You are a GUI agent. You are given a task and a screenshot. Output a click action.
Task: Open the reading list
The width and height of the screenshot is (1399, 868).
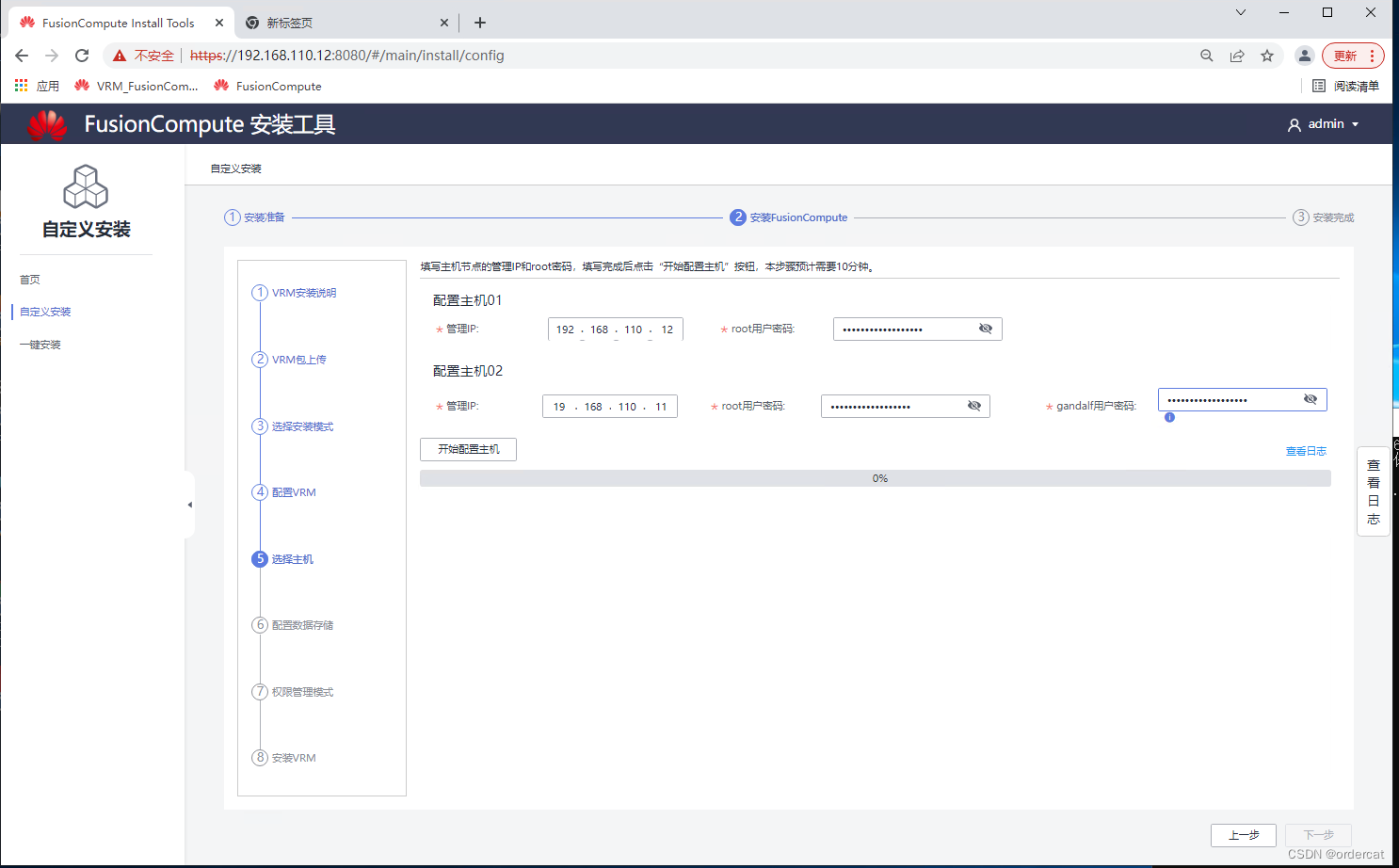pyautogui.click(x=1346, y=86)
